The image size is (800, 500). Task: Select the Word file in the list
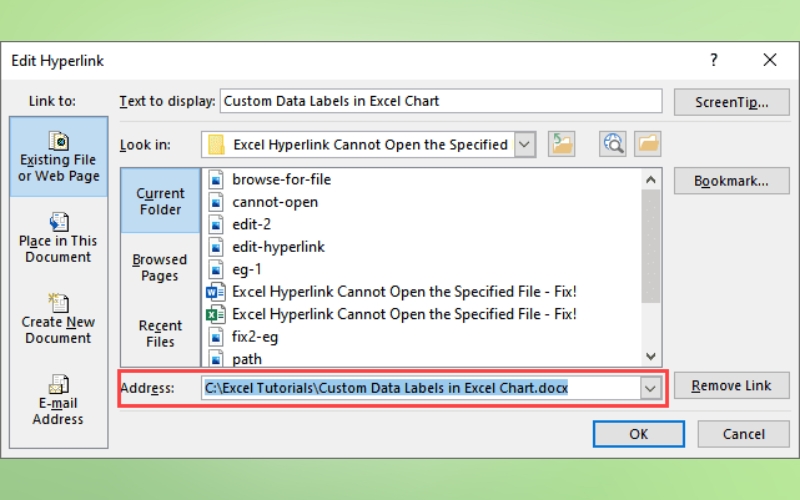404,291
